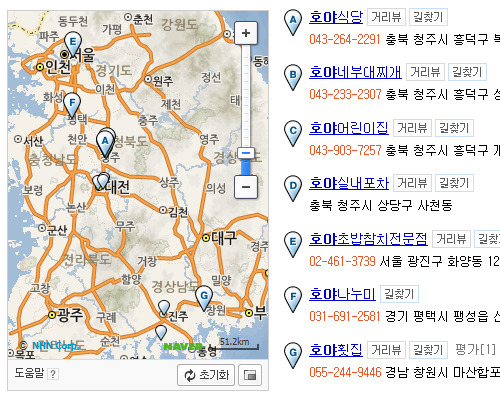Click map marker A near 청주
The height and width of the screenshot is (395, 500).
click(x=105, y=143)
